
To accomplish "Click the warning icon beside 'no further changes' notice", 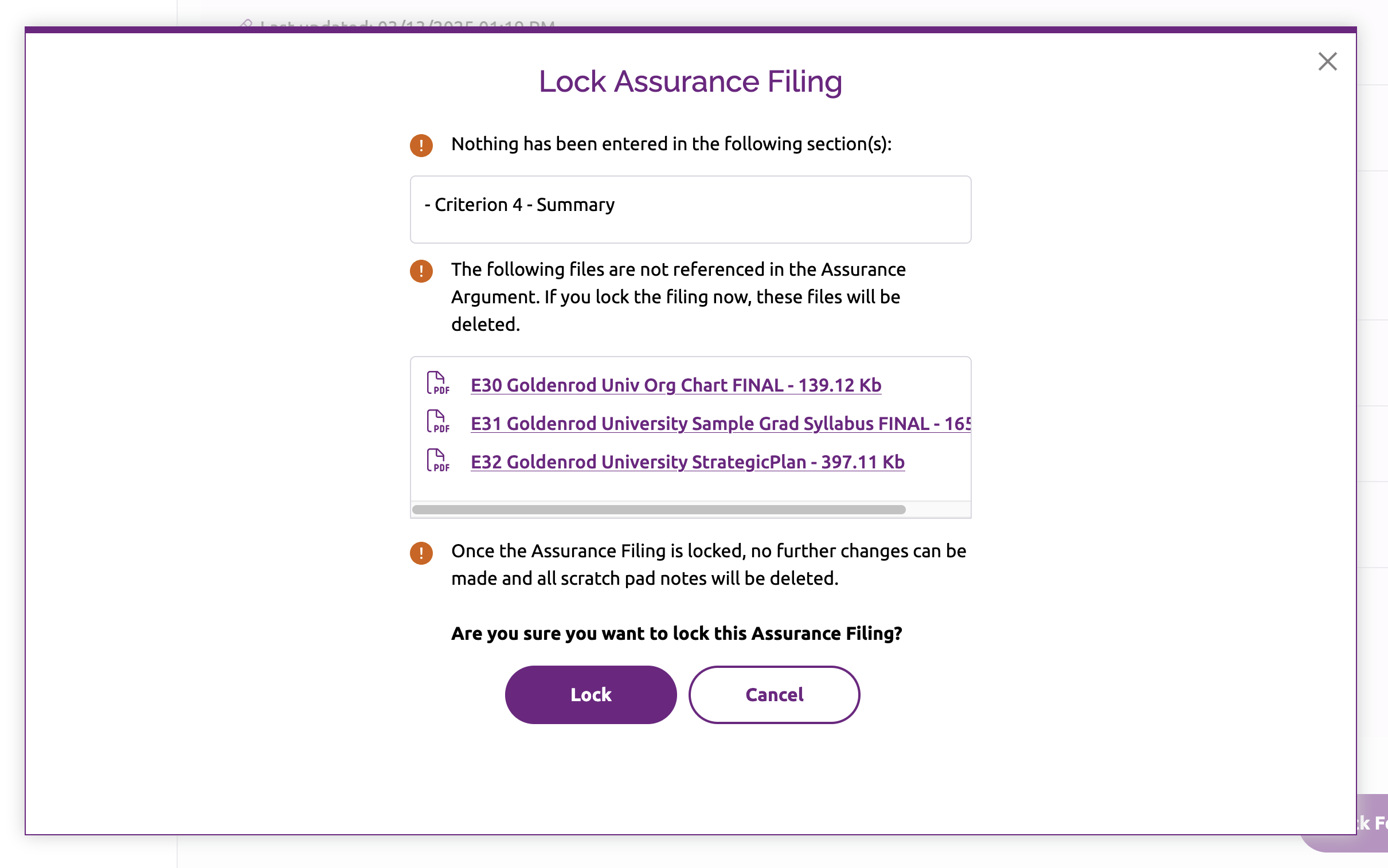I will tap(421, 553).
